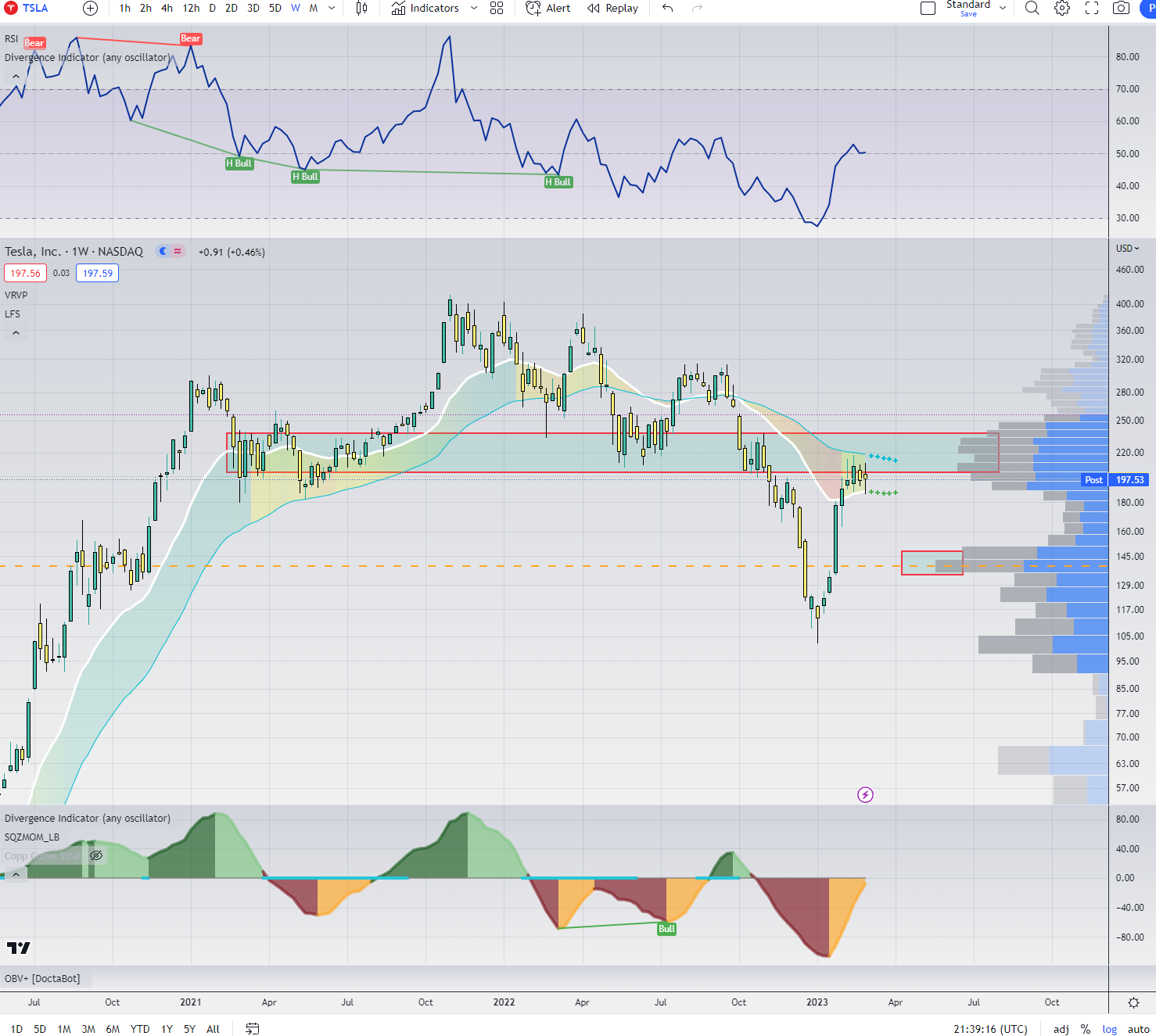
Task: Collapse the main chart indicator legend
Action: click(x=16, y=333)
